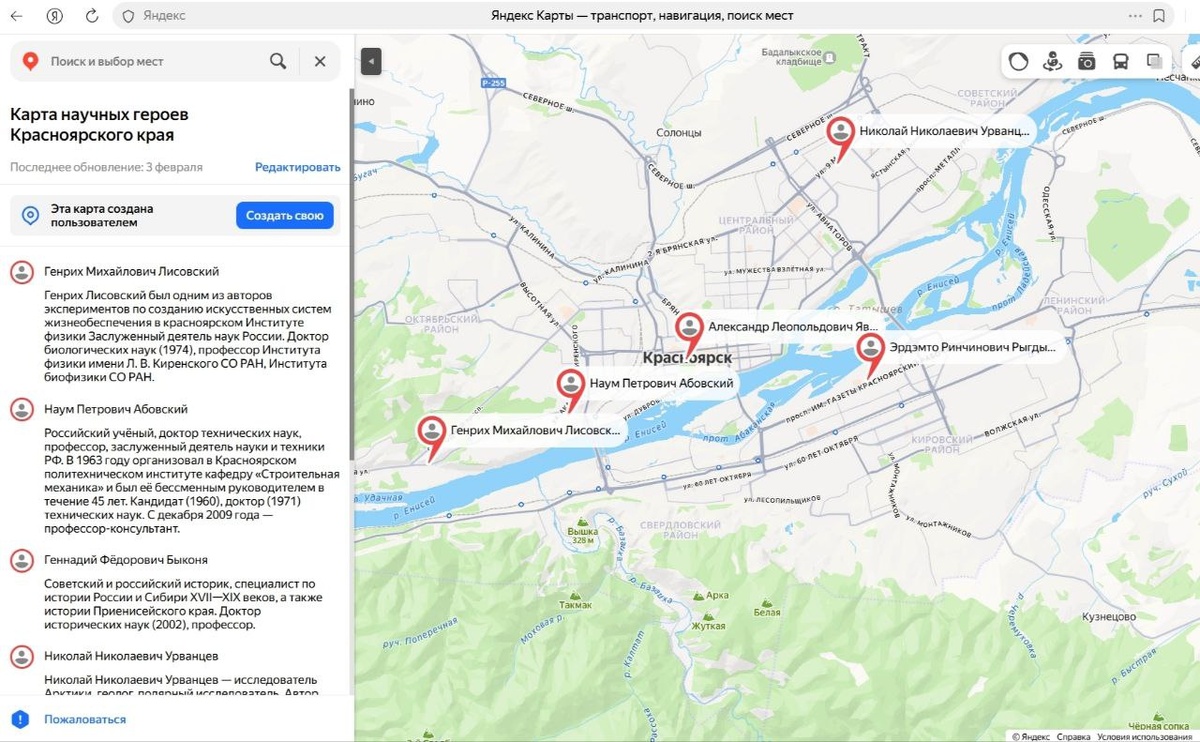Open site protection shield icon in address bar
Viewport: 1200px width, 742px height.
(x=128, y=16)
